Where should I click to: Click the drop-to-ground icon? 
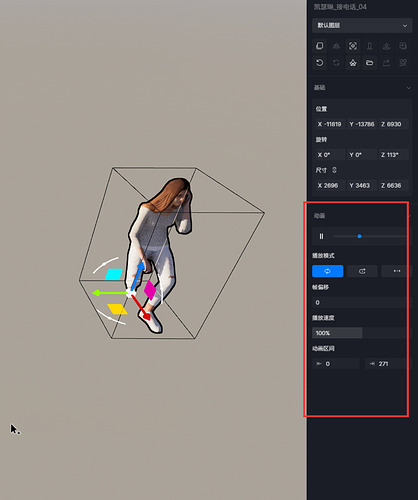coord(369,46)
